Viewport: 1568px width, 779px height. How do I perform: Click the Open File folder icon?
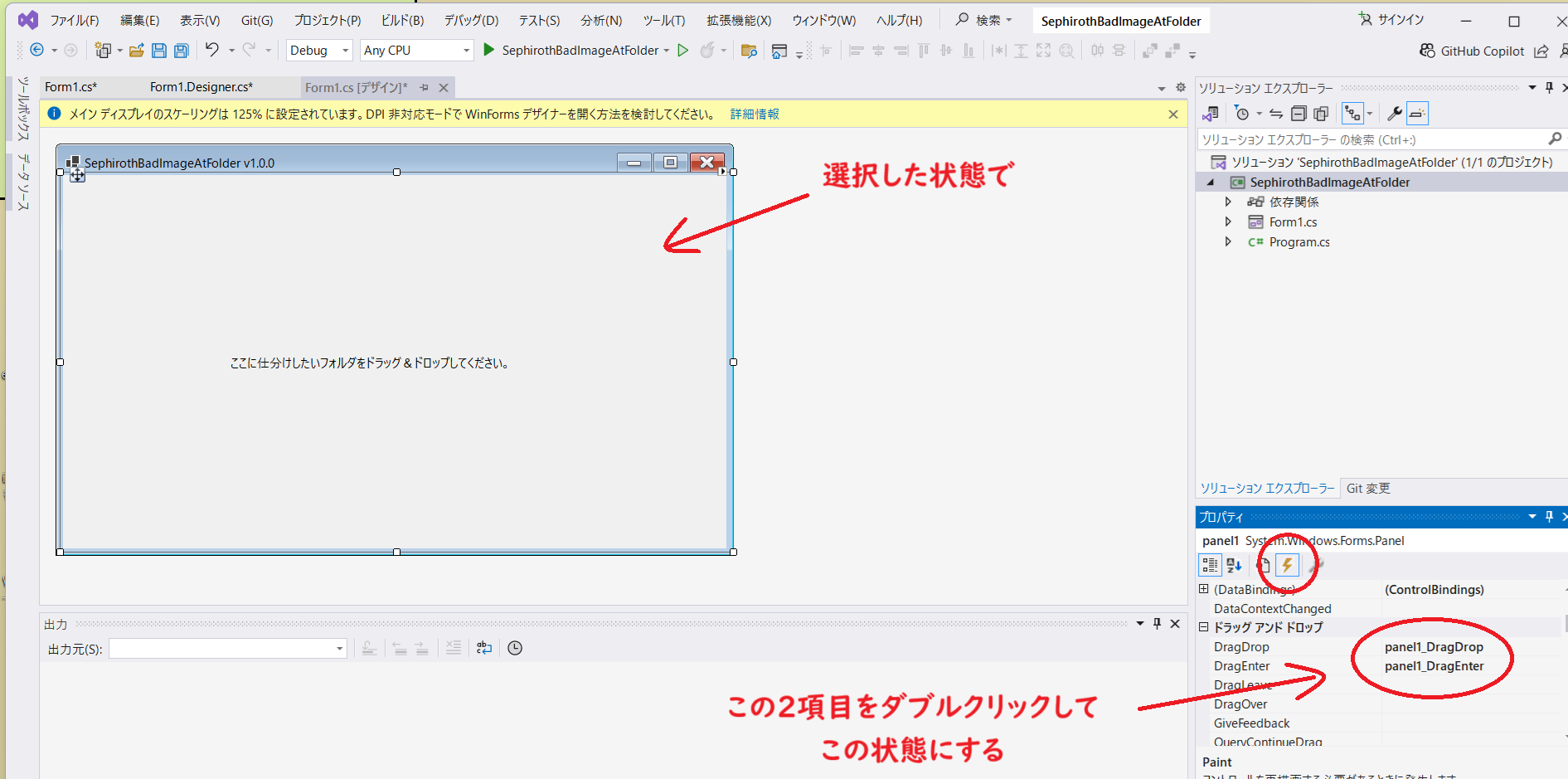137,51
